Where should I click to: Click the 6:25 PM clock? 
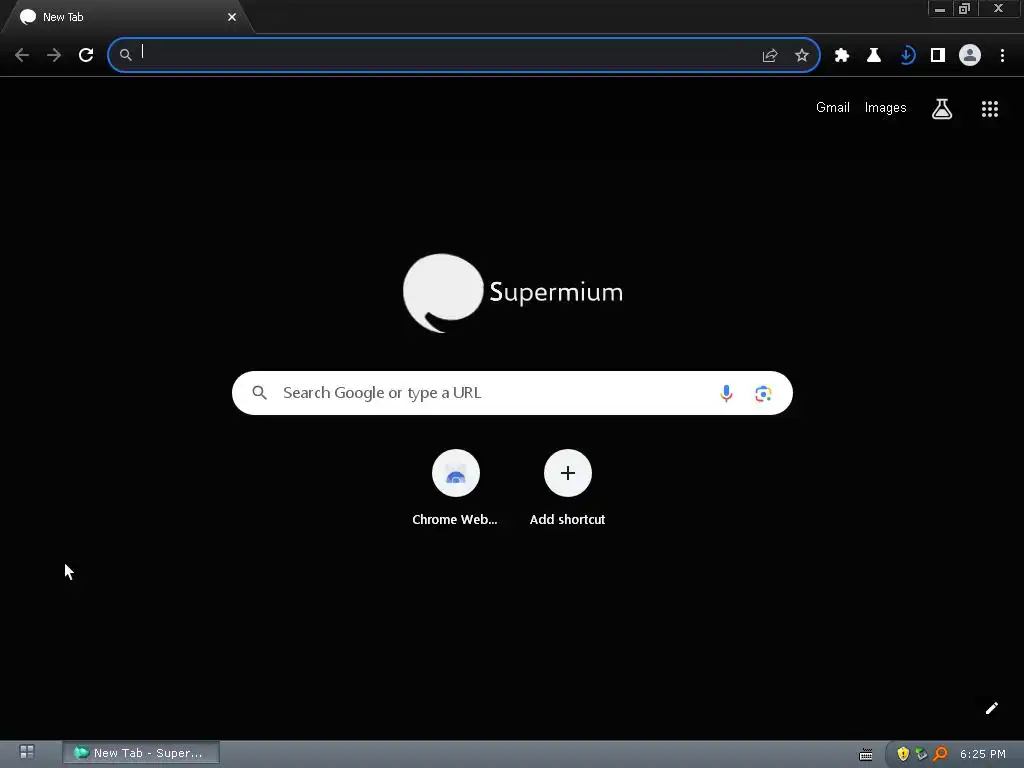983,754
